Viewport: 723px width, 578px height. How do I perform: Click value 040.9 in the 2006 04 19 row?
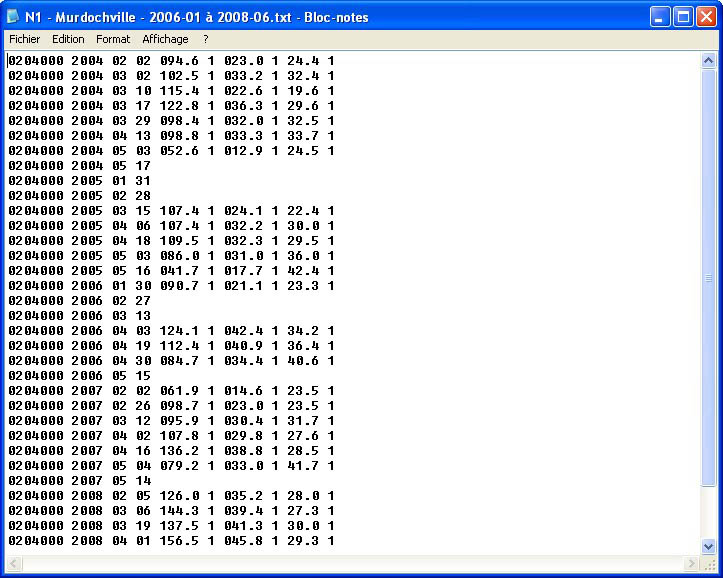click(x=243, y=346)
